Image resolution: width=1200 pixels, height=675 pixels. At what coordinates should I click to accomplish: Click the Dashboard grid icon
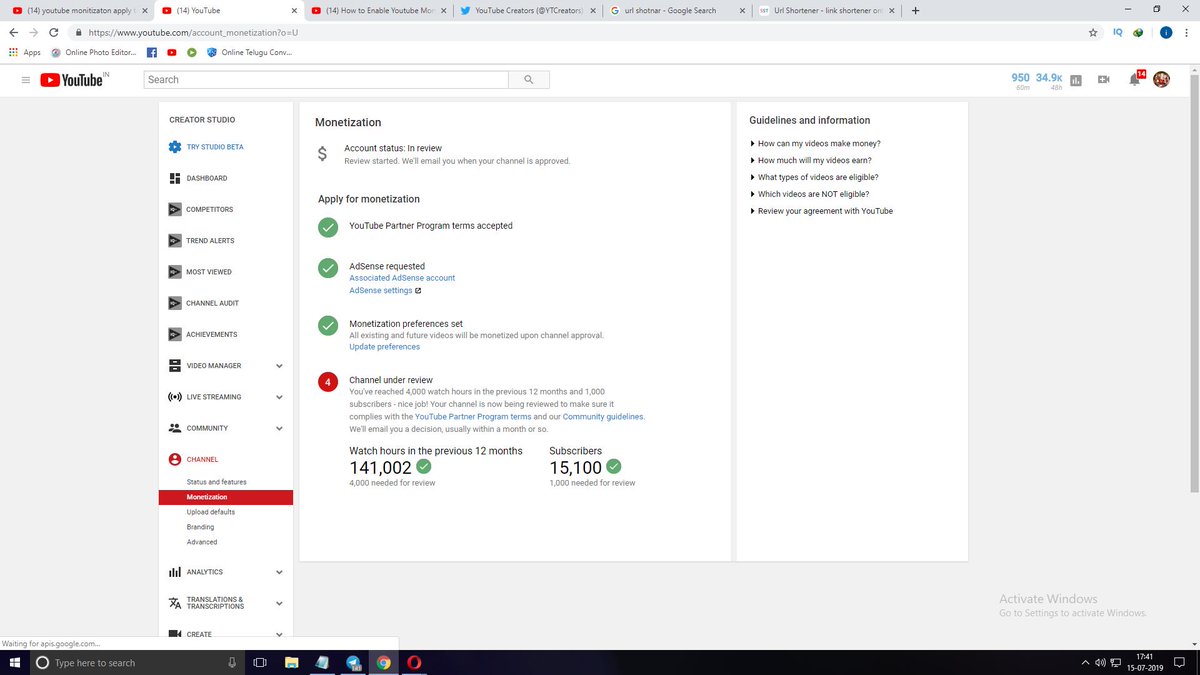point(175,178)
